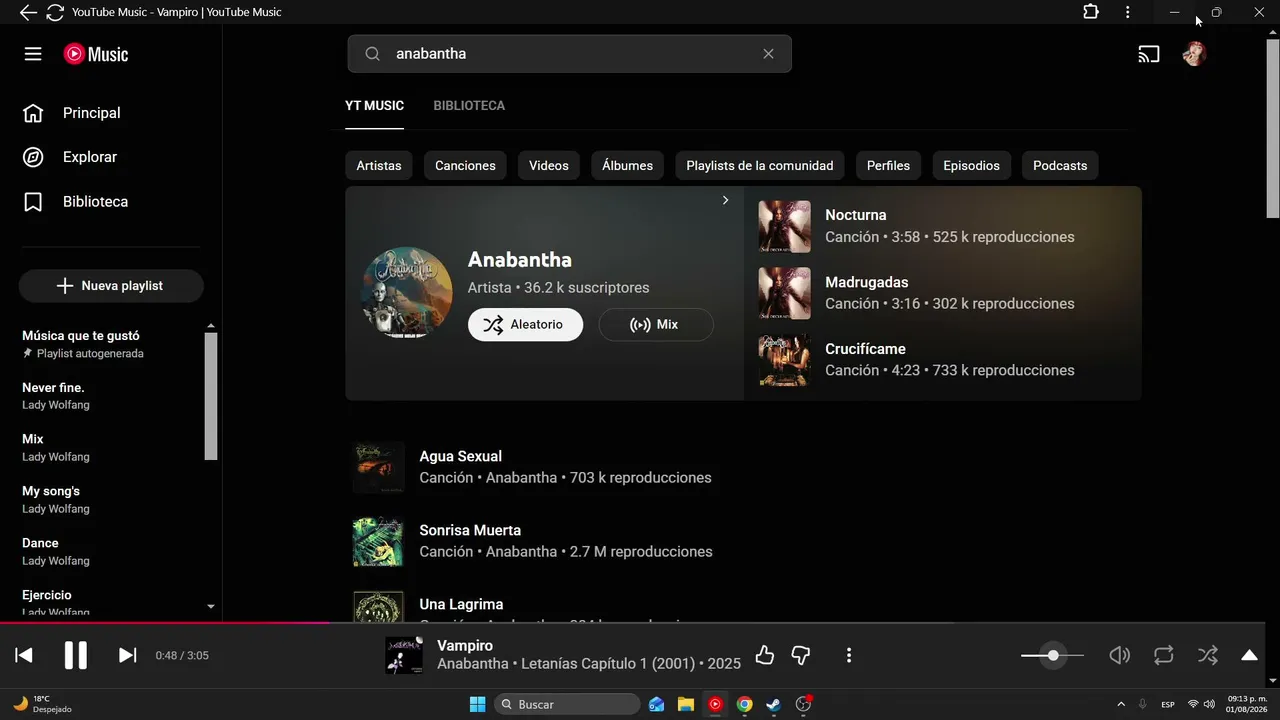Expand the now playing panel arrow
Screen dimensions: 1280x720
(x=1249, y=655)
